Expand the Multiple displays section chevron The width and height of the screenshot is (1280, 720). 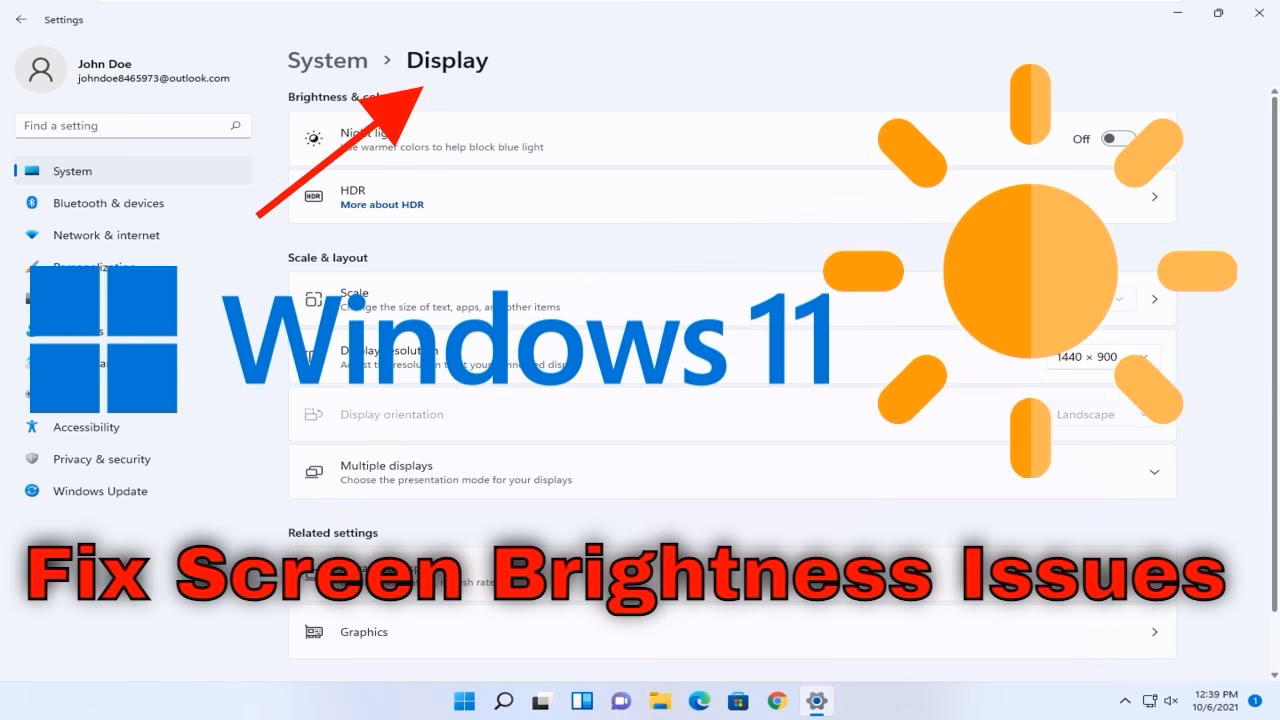coord(1154,472)
